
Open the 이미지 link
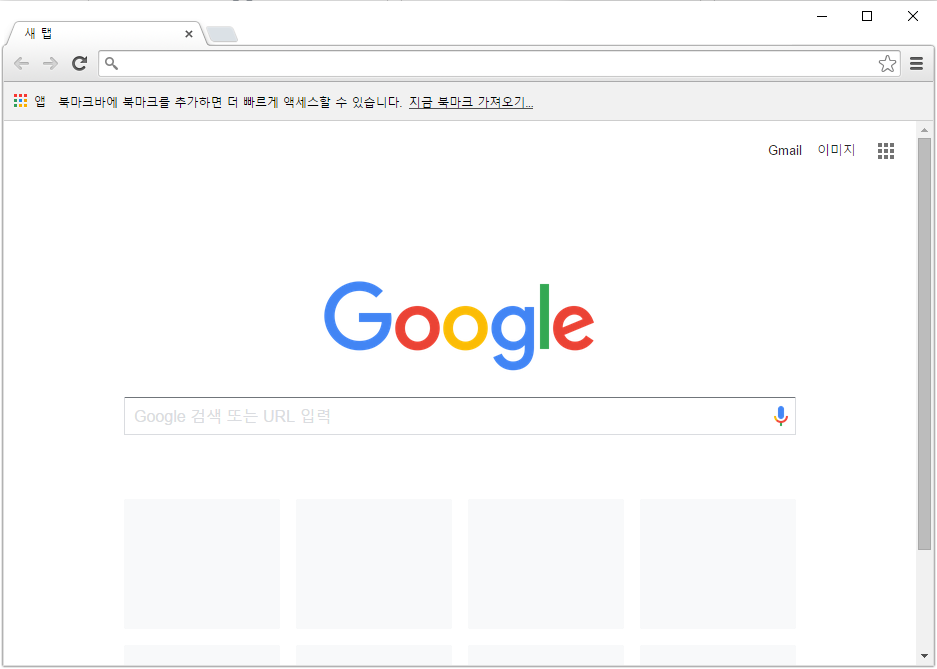pos(837,151)
